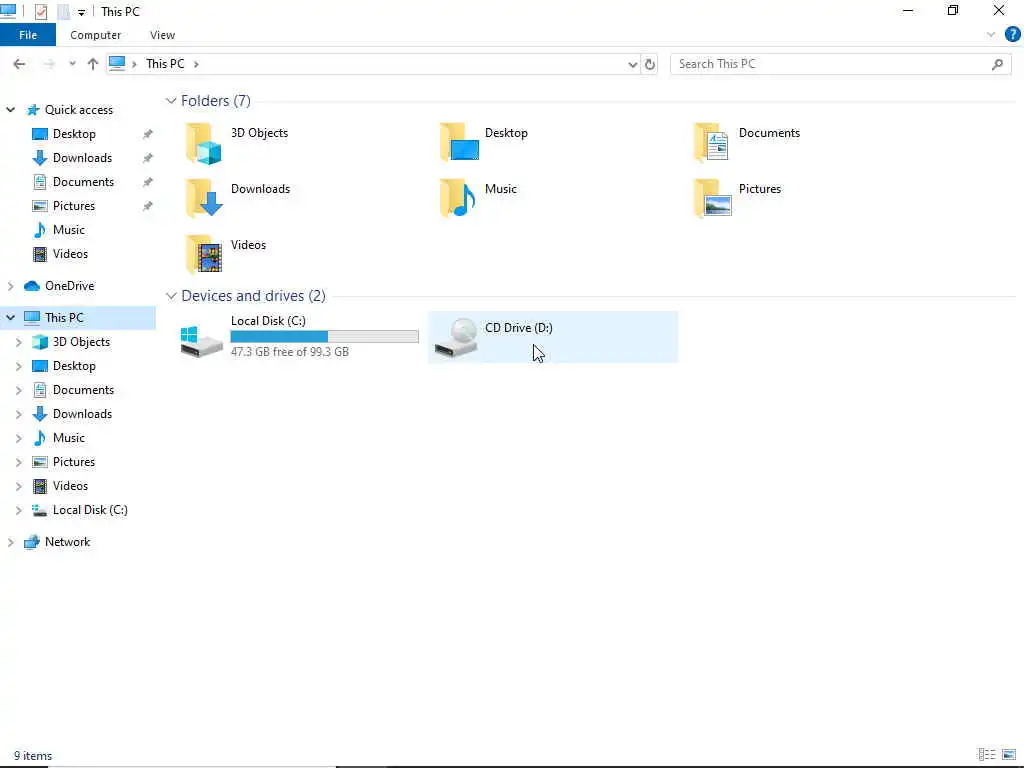Click the Local Disk (C:) capacity bar
This screenshot has width=1024, height=768.
click(325, 336)
